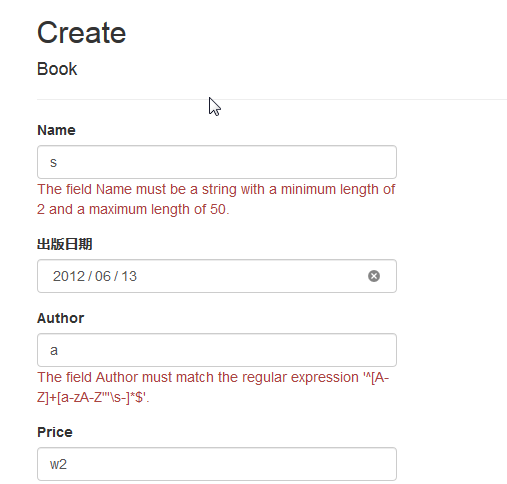
Task: Click the letter 'a' typed in Author
Action: coord(54,351)
